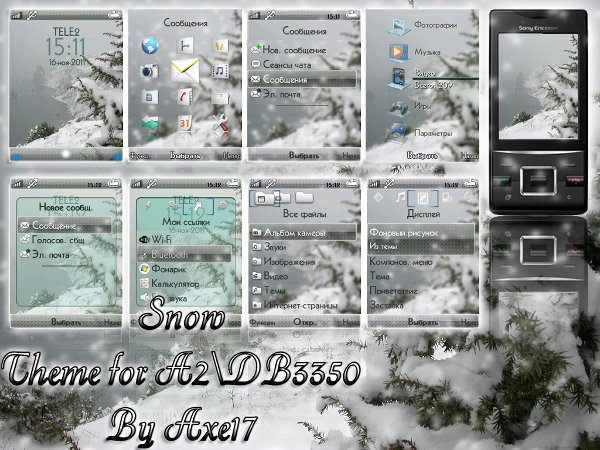
Task: Click battery icon on the Дисплей screen
Action: (x=470, y=184)
